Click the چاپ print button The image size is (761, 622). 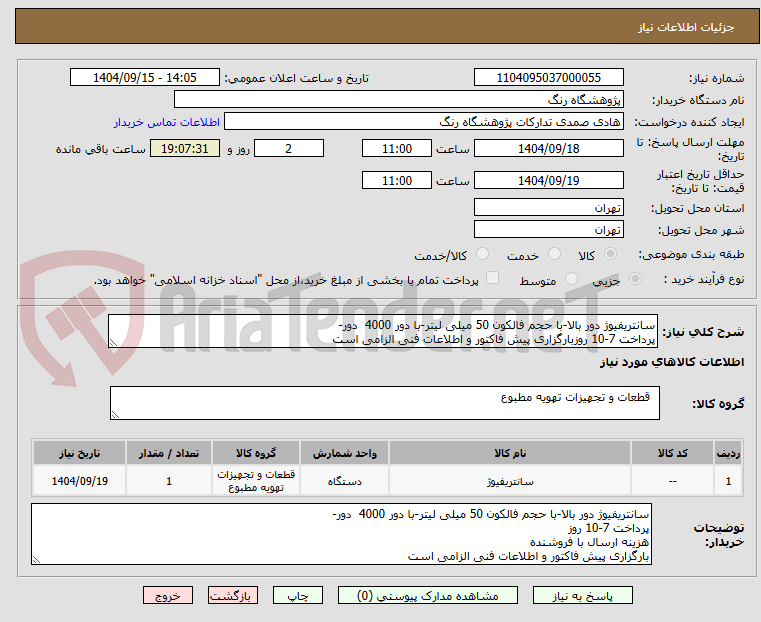(298, 595)
